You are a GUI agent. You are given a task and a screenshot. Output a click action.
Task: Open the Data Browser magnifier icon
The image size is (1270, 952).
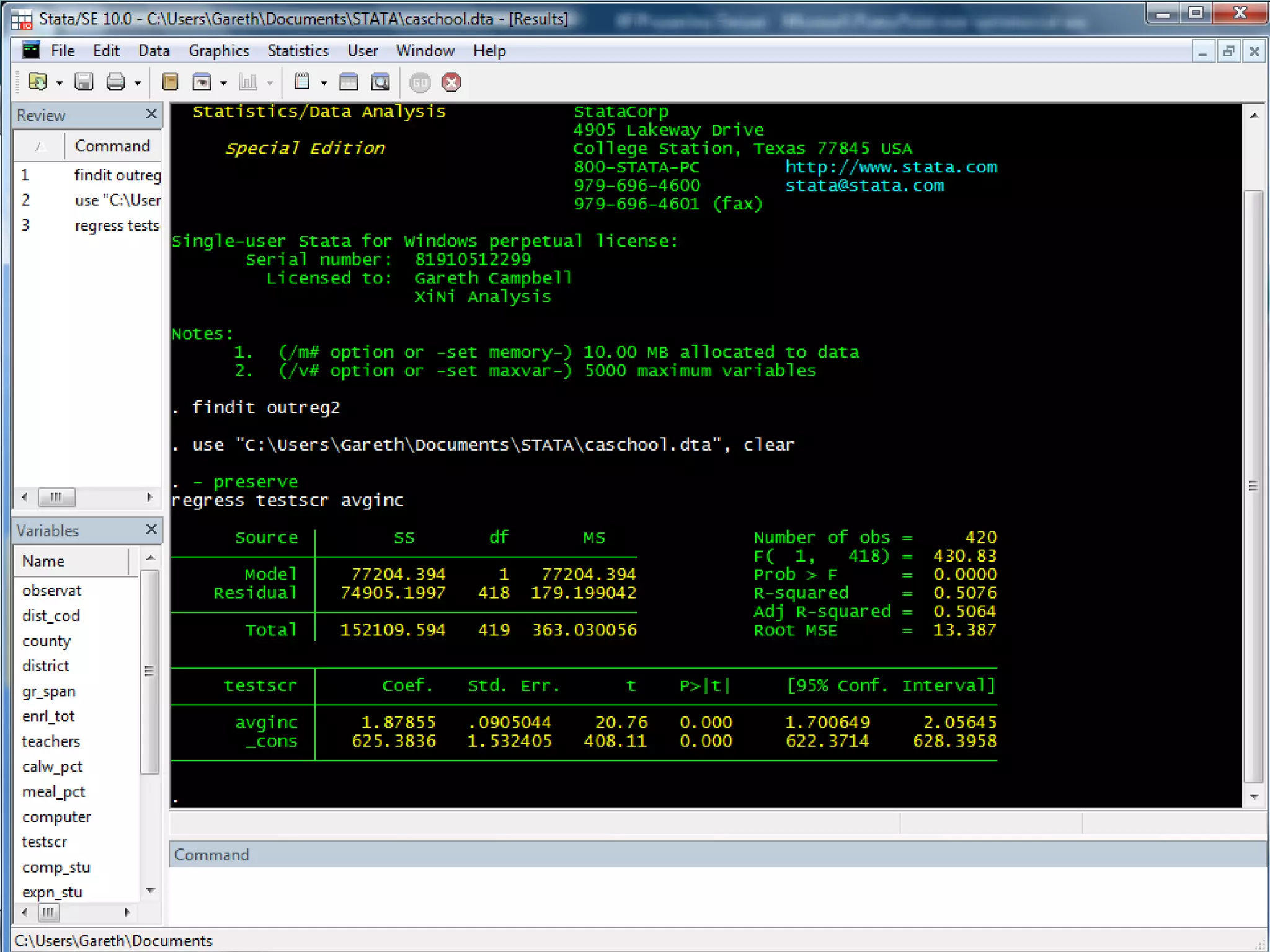pos(380,82)
